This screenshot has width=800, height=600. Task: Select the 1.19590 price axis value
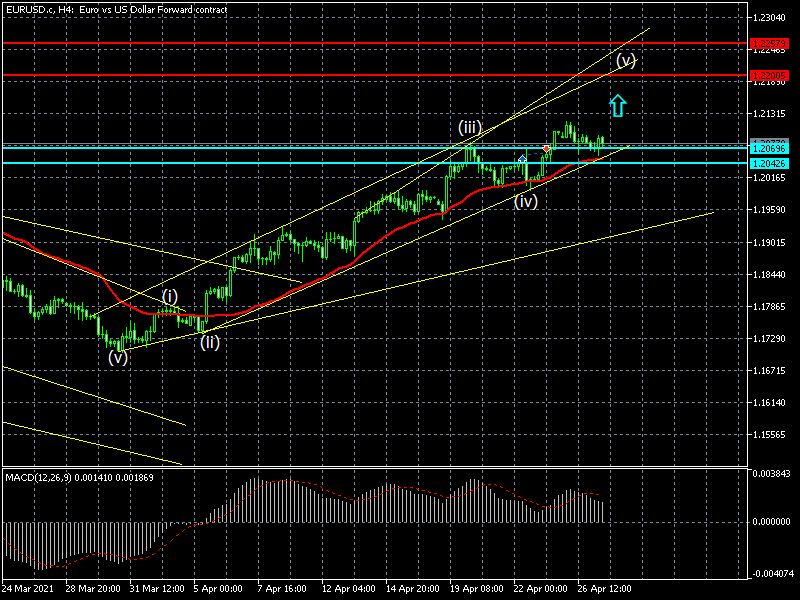(x=769, y=210)
